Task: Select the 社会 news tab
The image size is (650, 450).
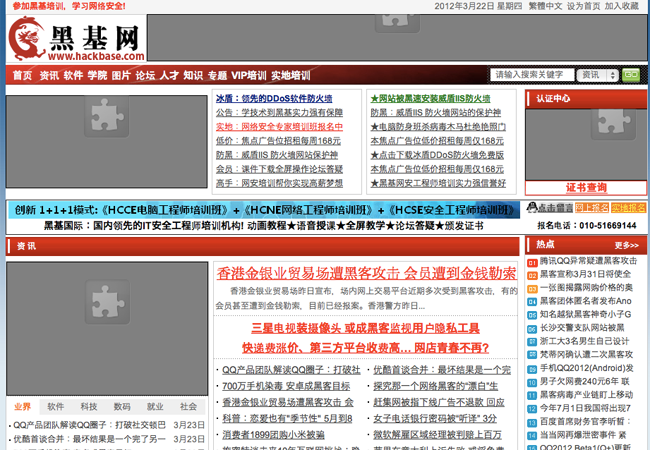Action: click(x=188, y=407)
